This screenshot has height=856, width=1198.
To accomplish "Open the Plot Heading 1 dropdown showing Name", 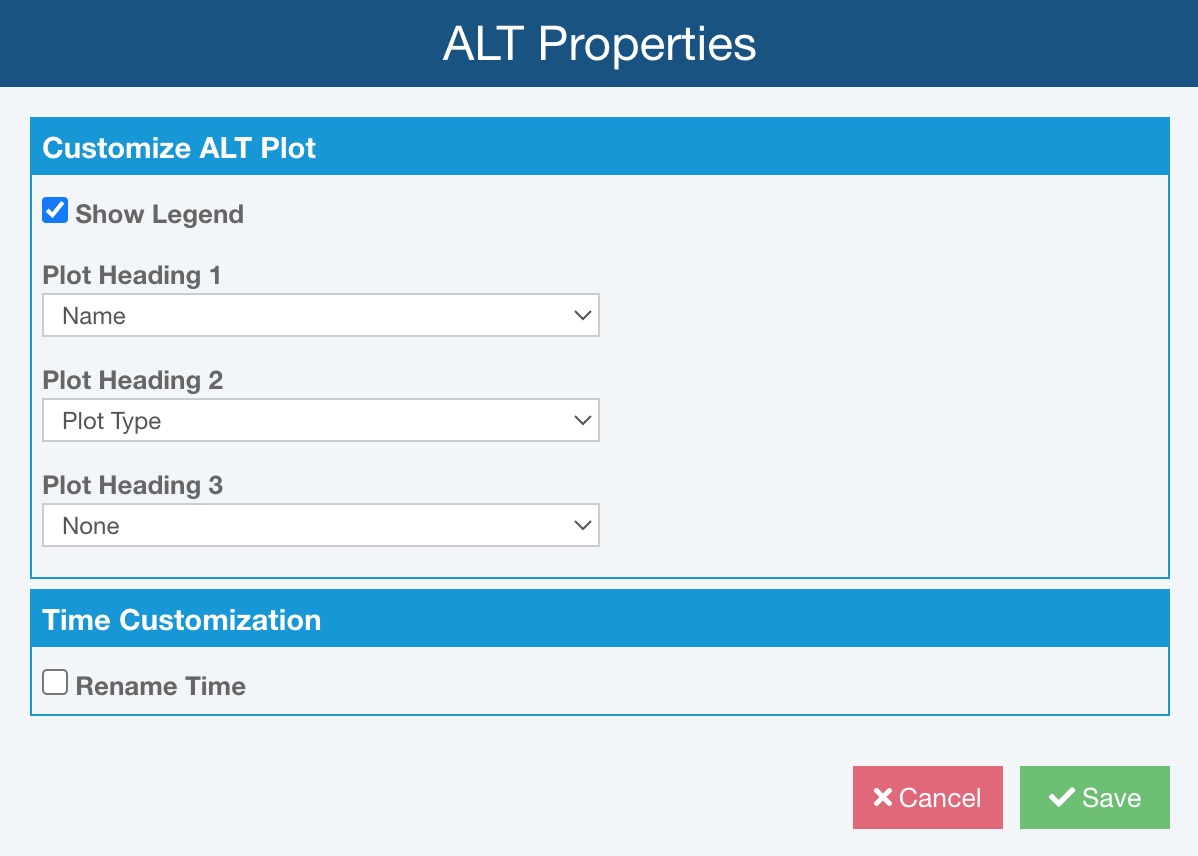I will point(320,315).
